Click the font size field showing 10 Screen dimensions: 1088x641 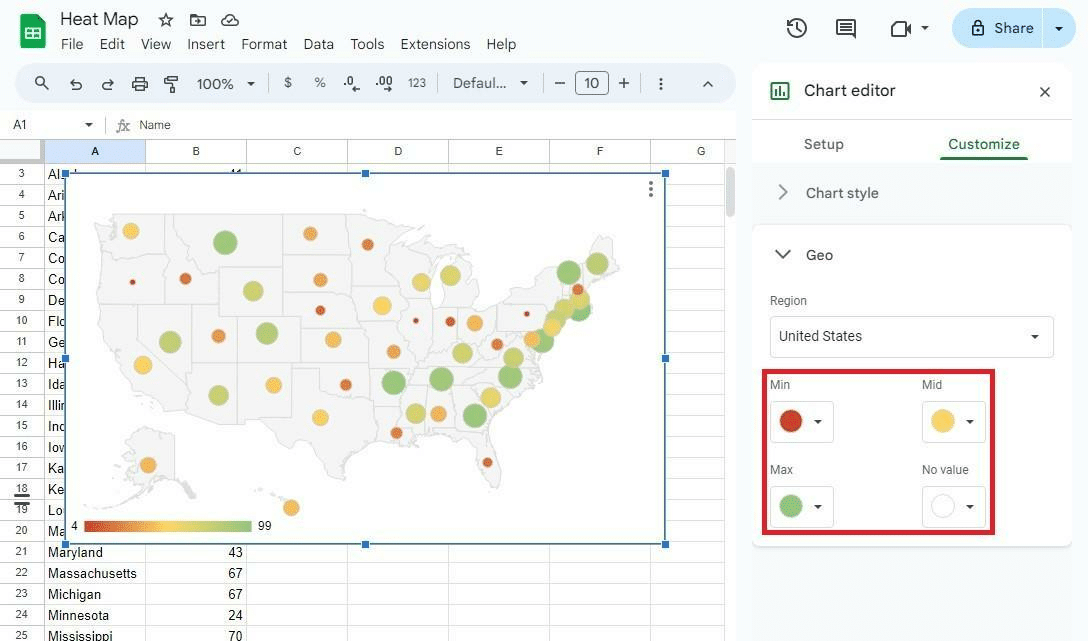pos(591,83)
